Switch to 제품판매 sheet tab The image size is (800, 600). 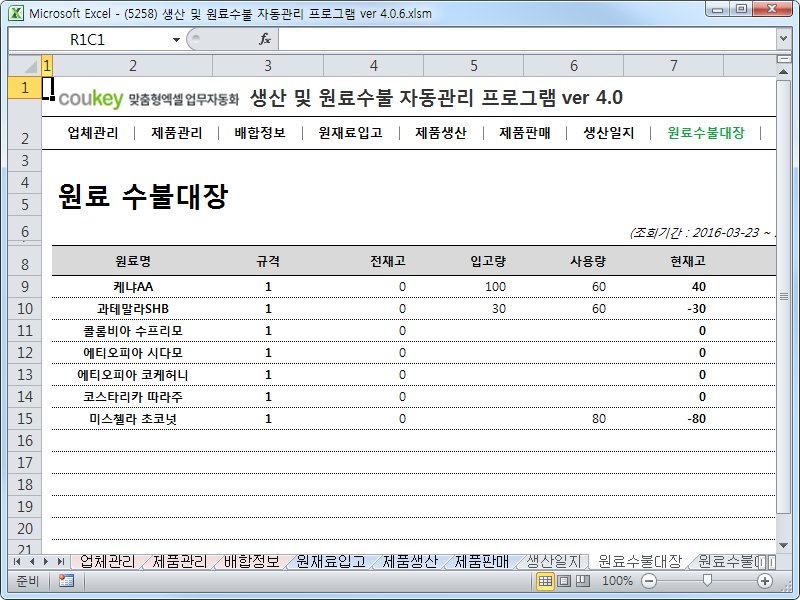click(x=482, y=562)
